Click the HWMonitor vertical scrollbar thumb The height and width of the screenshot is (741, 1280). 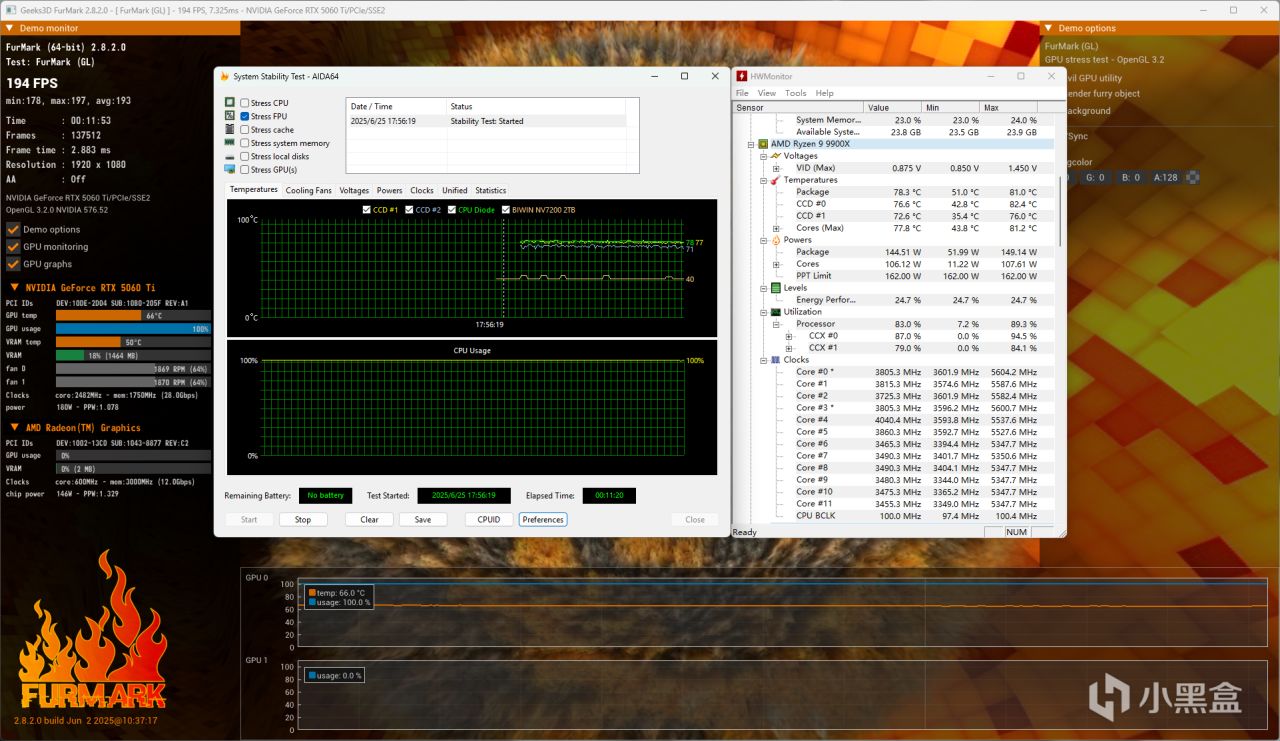1059,212
